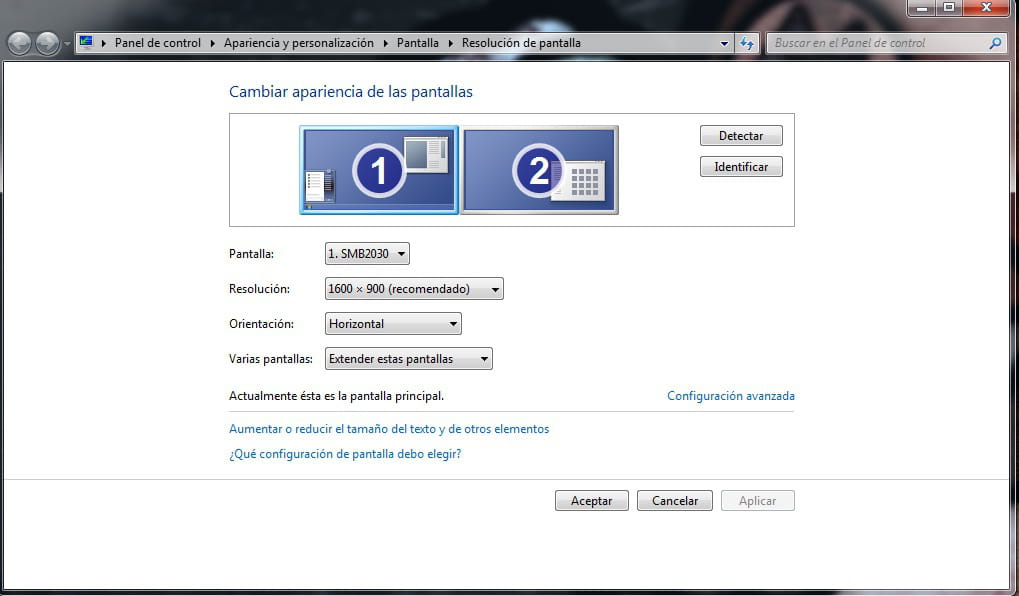Viewport: 1019px width, 596px height.
Task: Select monitor 1 thumbnail
Action: pyautogui.click(x=379, y=170)
